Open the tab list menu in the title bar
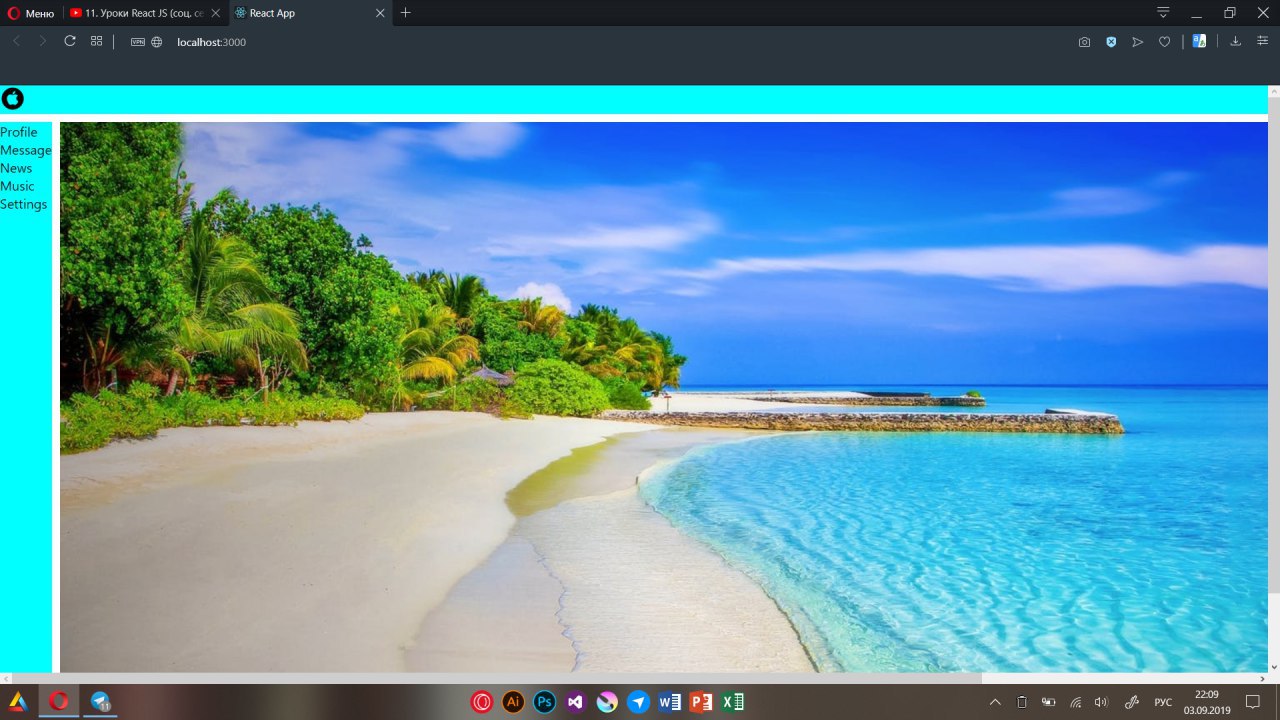Screen dimensions: 1280x720 [x=1163, y=13]
